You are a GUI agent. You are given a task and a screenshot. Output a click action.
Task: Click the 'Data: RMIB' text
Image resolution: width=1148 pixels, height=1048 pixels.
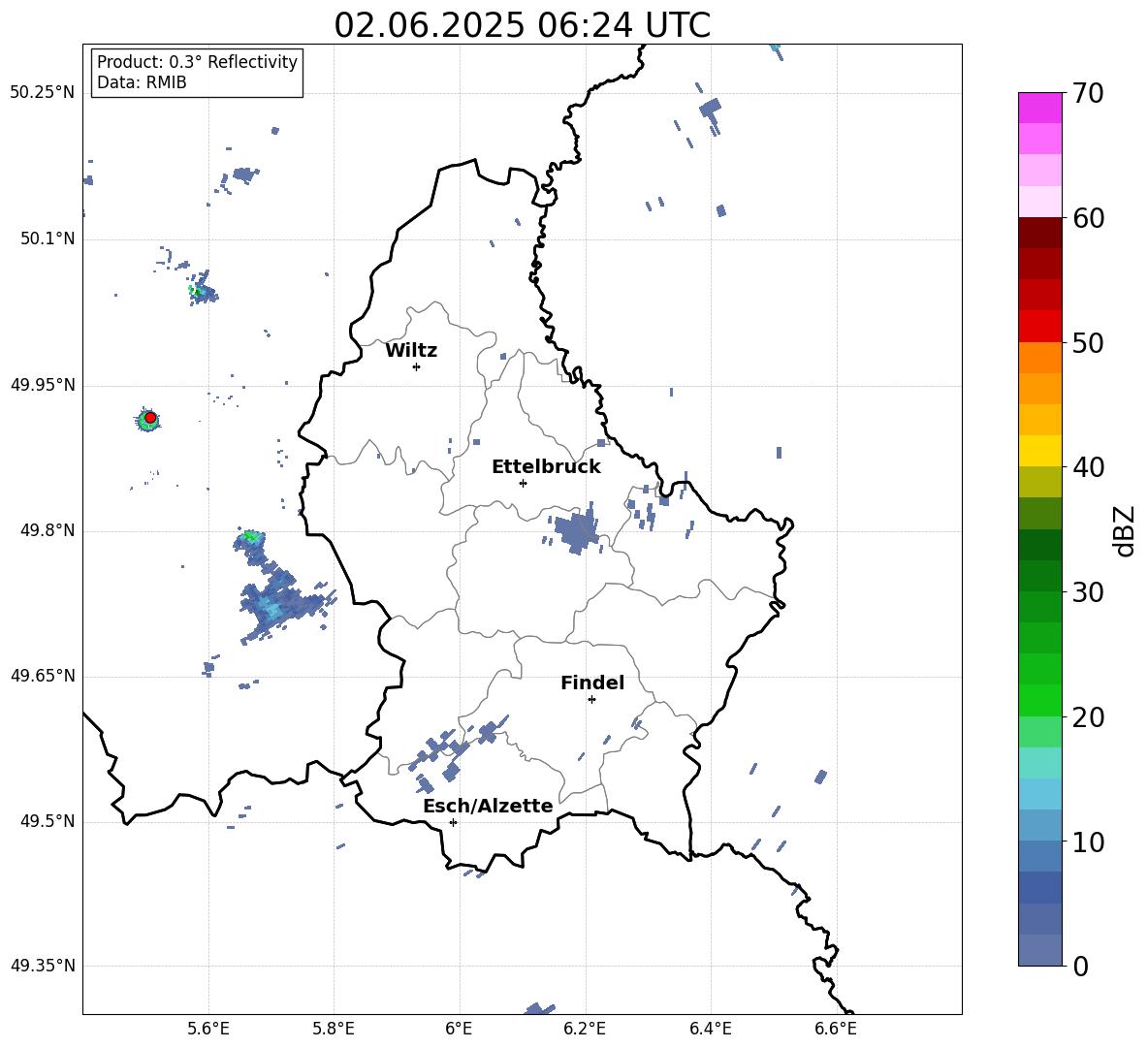coord(142,82)
